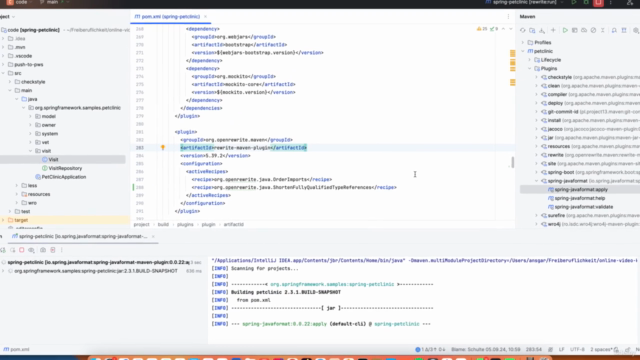
Task: Expand rewrite plugin node
Action: (x=537, y=155)
